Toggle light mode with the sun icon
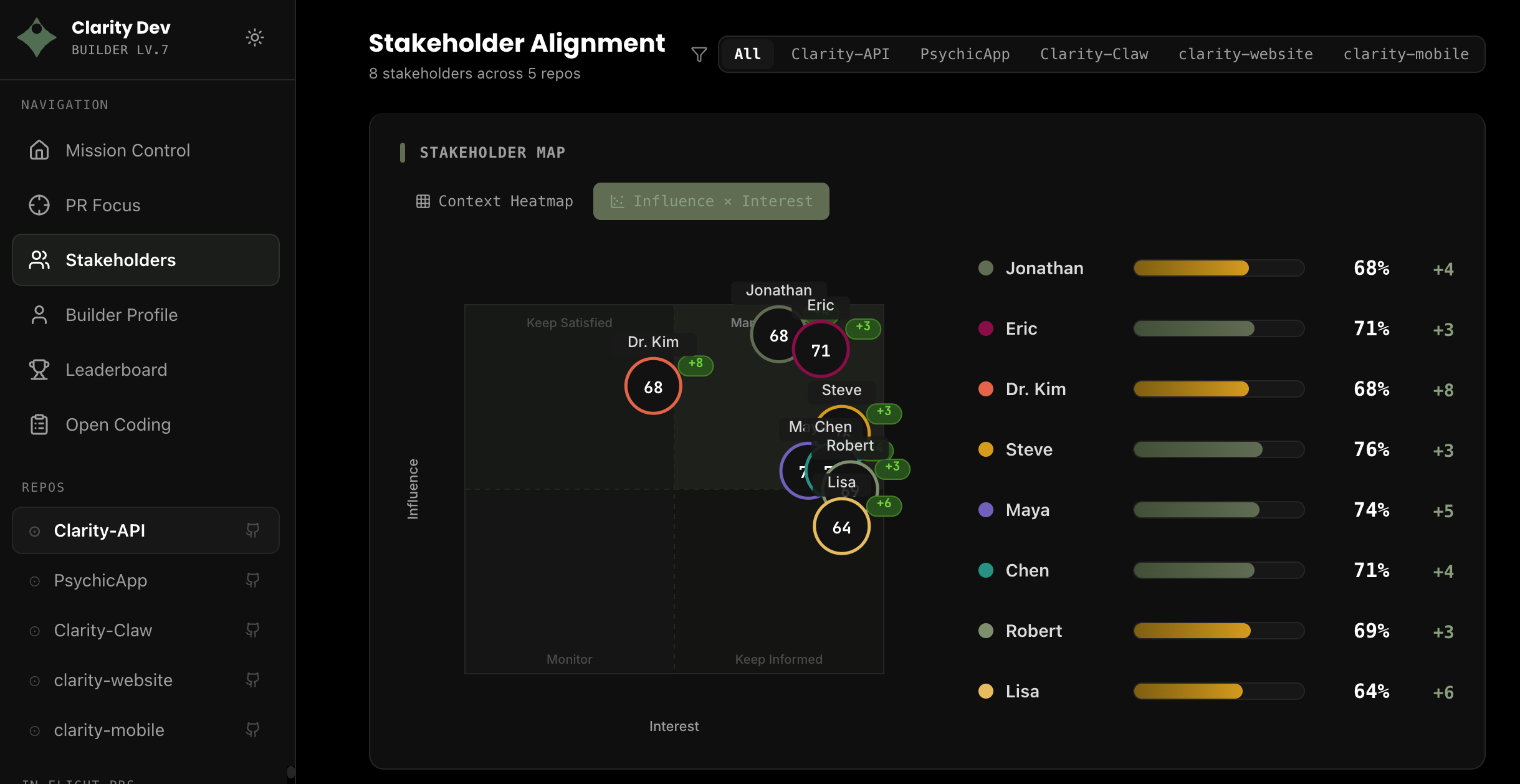 point(256,37)
